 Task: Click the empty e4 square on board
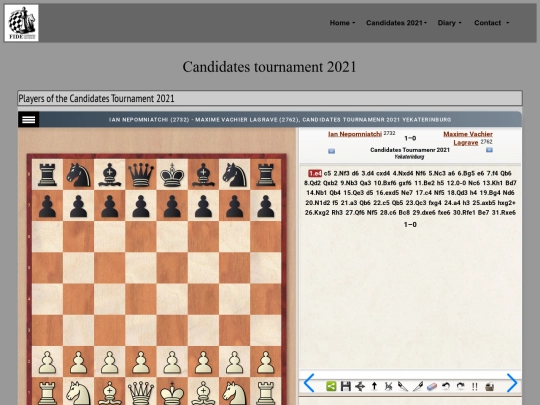coord(172,299)
